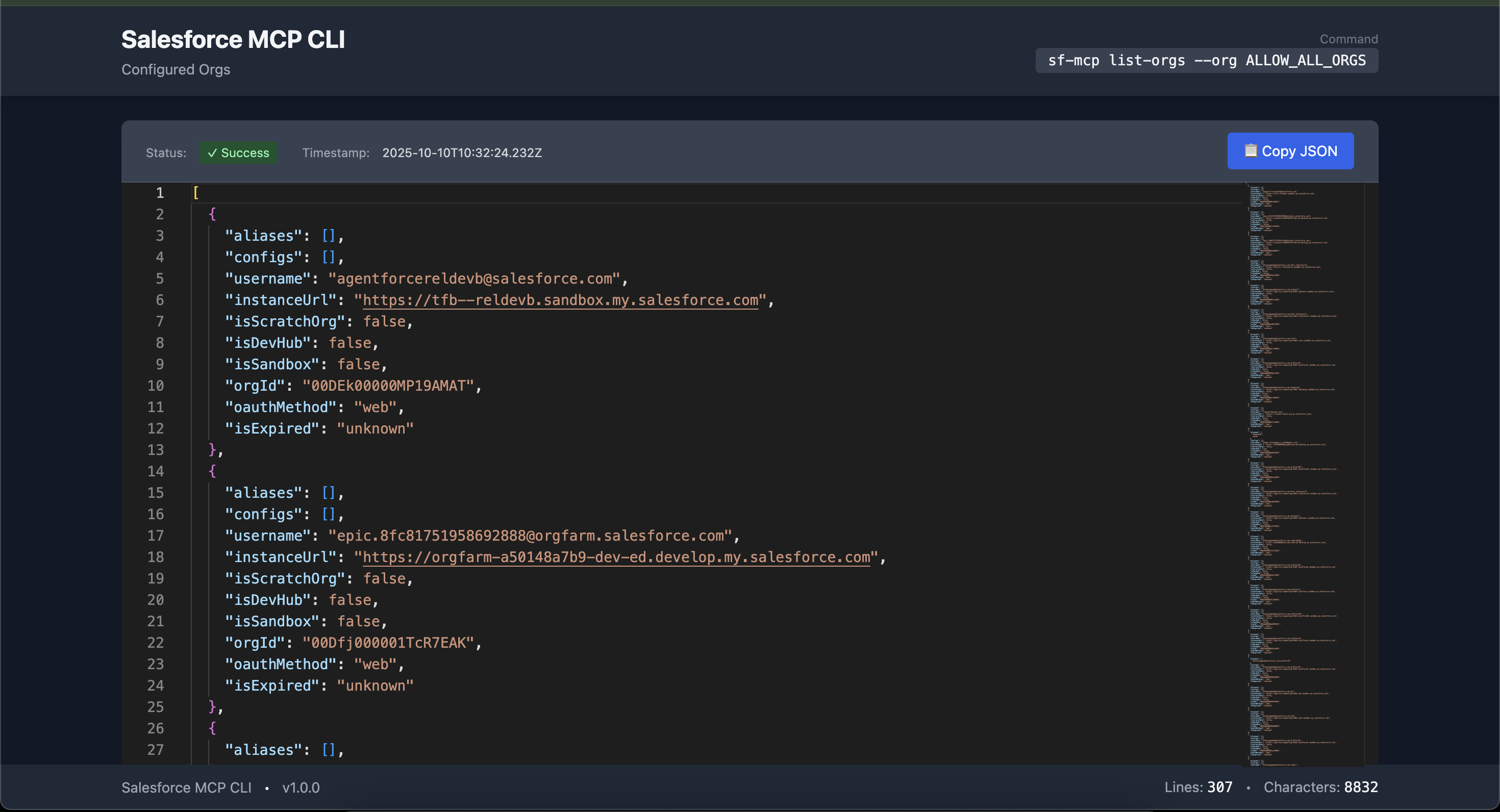Click the Copy JSON button
The width and height of the screenshot is (1500, 812).
pyautogui.click(x=1290, y=151)
